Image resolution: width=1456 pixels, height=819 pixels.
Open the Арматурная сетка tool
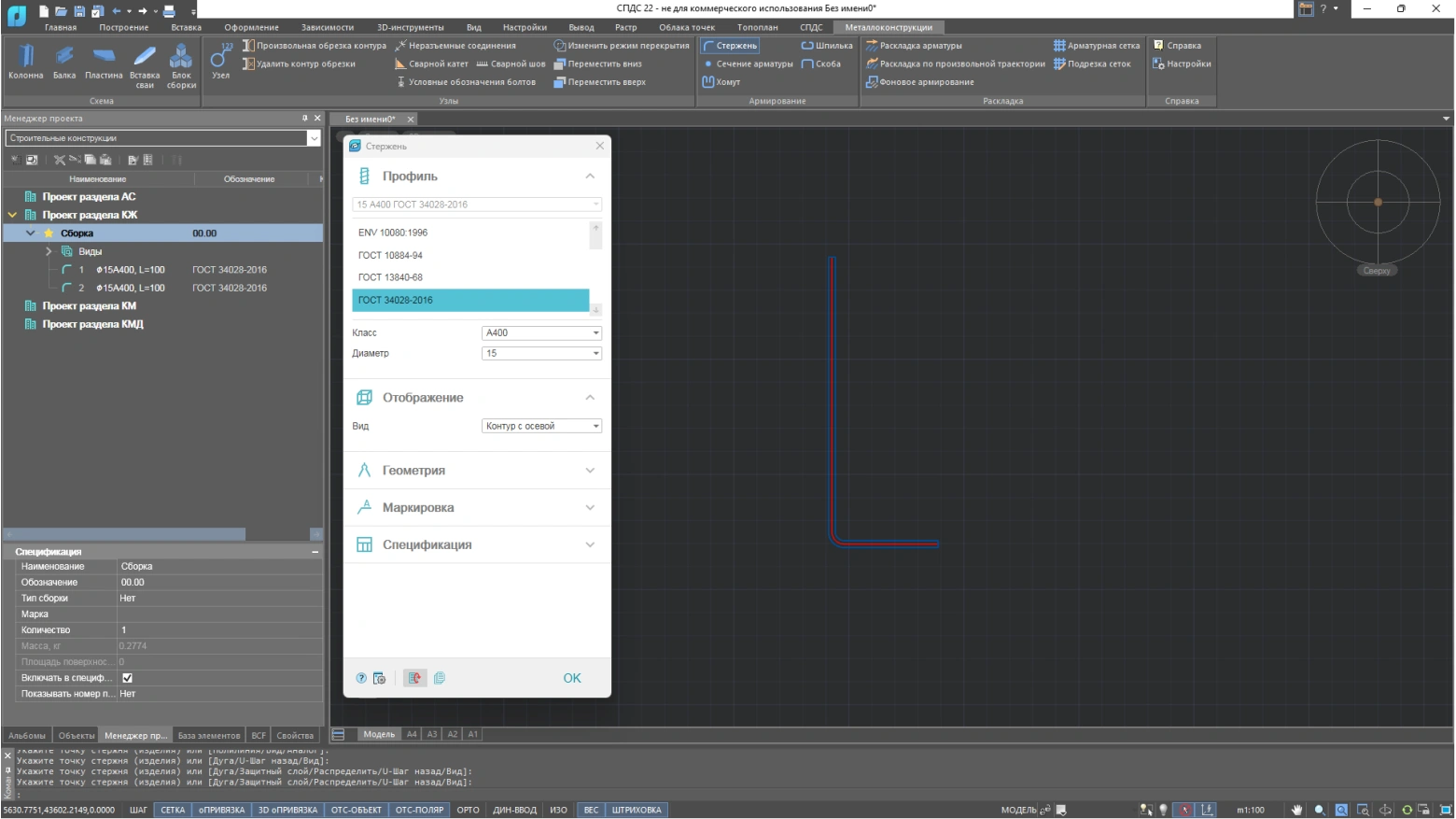1097,46
